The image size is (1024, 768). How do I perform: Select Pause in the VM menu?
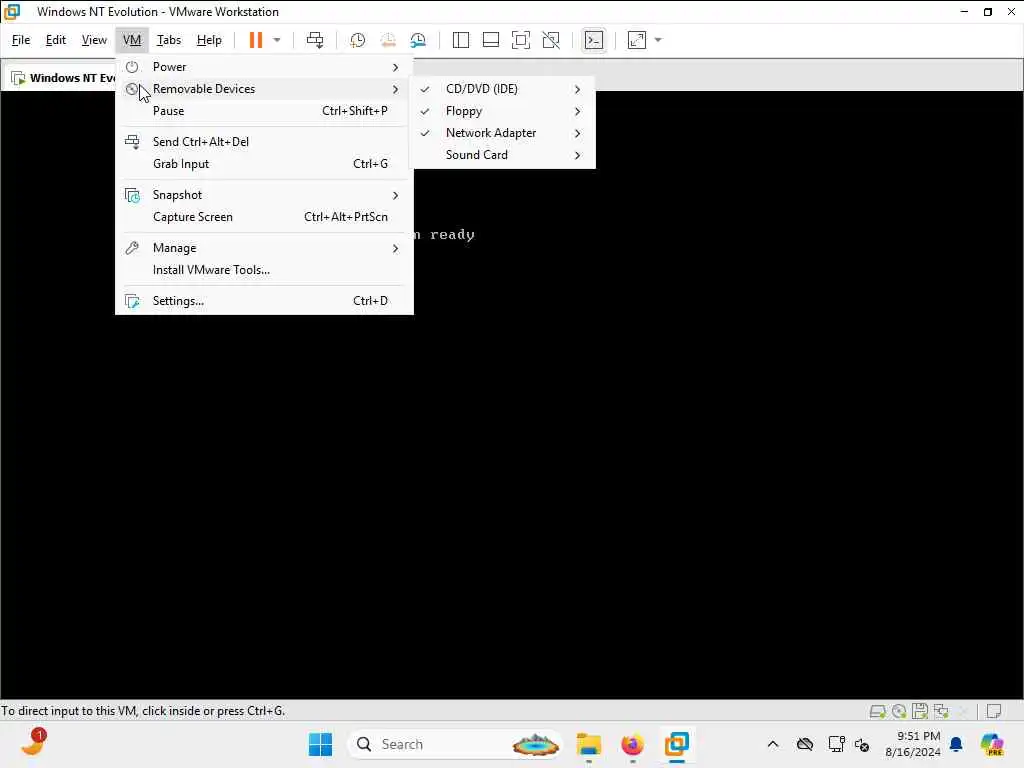pyautogui.click(x=264, y=111)
